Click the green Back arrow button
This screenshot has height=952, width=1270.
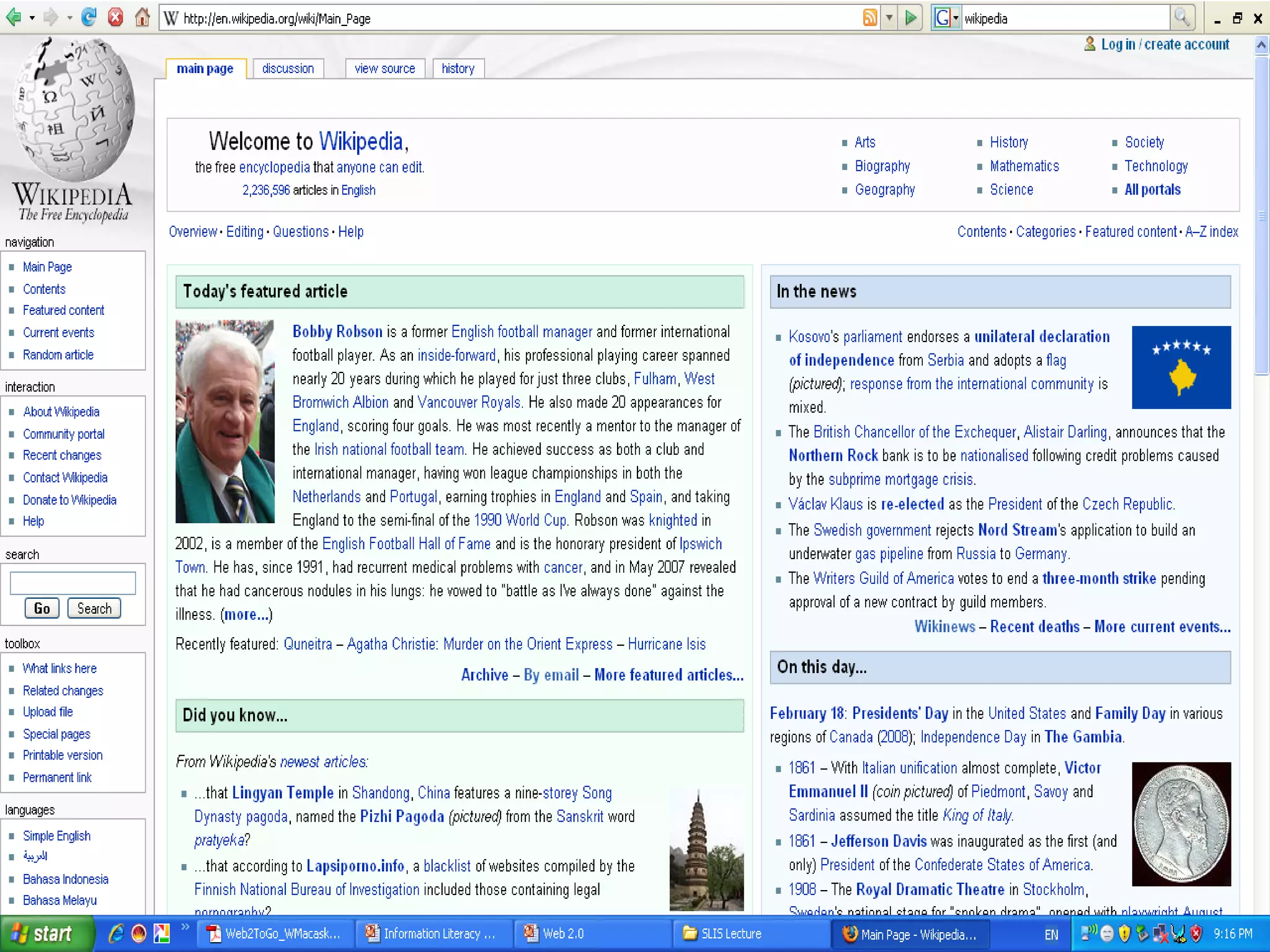click(x=14, y=17)
